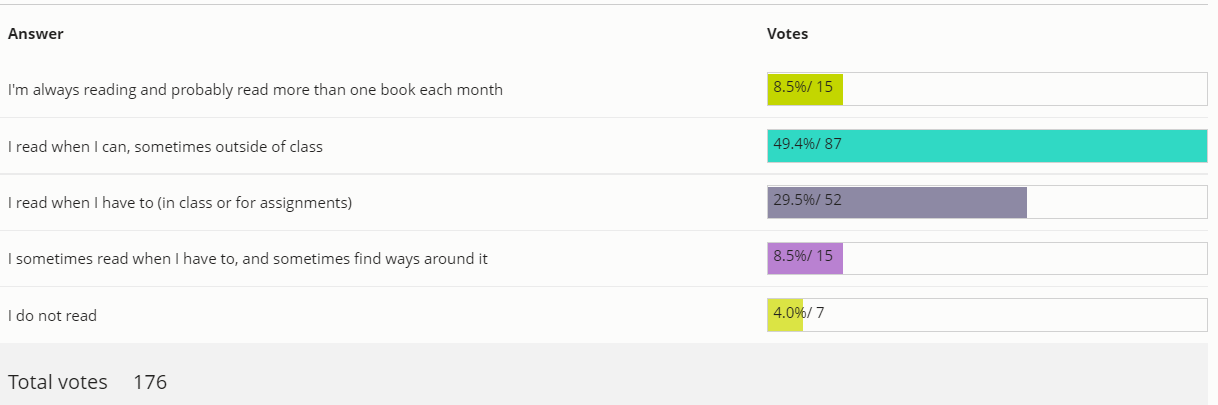Screen dimensions: 1218x405
Task: Click the violet filled bar for sometimes read
Action: [805, 258]
